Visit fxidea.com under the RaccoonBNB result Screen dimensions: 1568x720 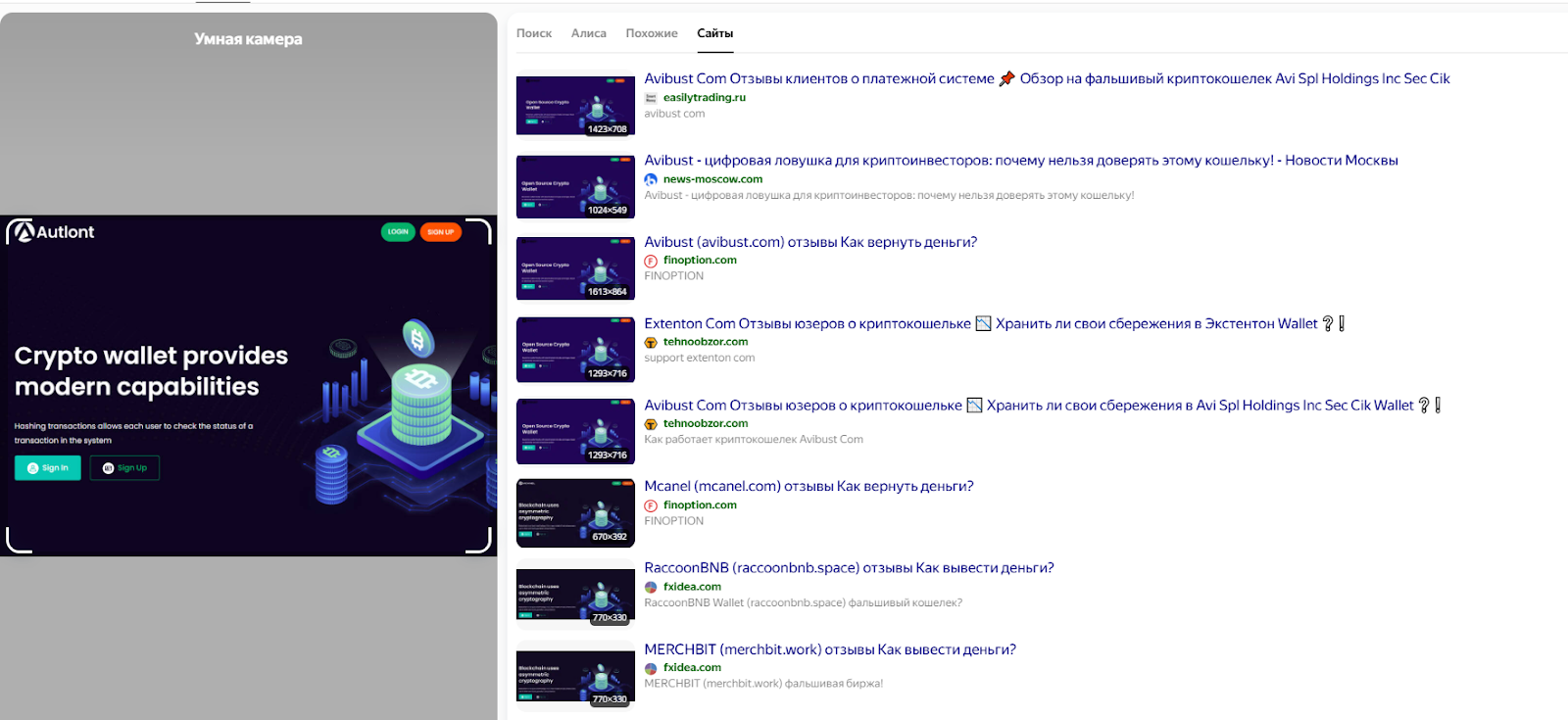tap(692, 587)
